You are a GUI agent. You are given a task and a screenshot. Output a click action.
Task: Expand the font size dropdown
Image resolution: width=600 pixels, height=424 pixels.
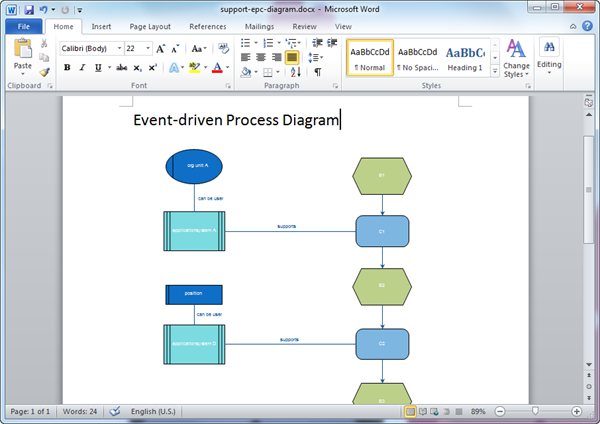[147, 48]
